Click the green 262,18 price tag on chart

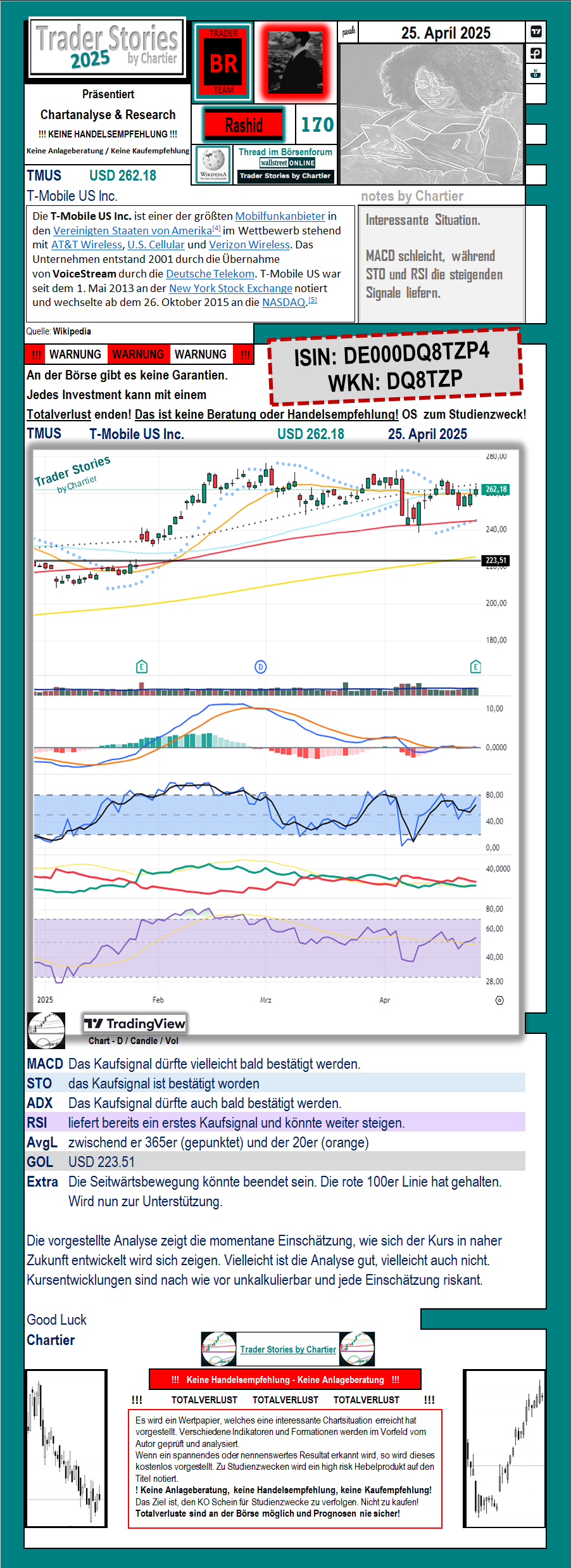coord(496,489)
